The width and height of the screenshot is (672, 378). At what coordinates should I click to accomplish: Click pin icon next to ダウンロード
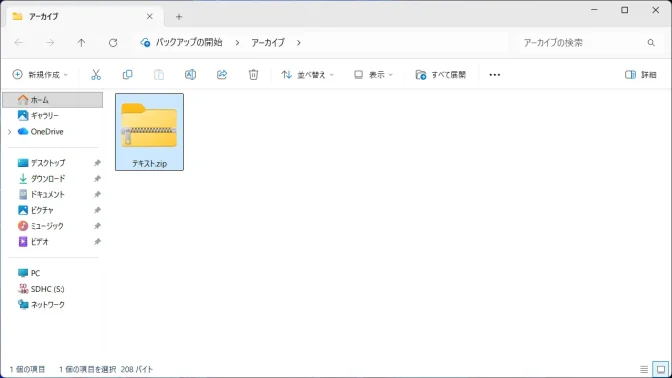coord(97,179)
